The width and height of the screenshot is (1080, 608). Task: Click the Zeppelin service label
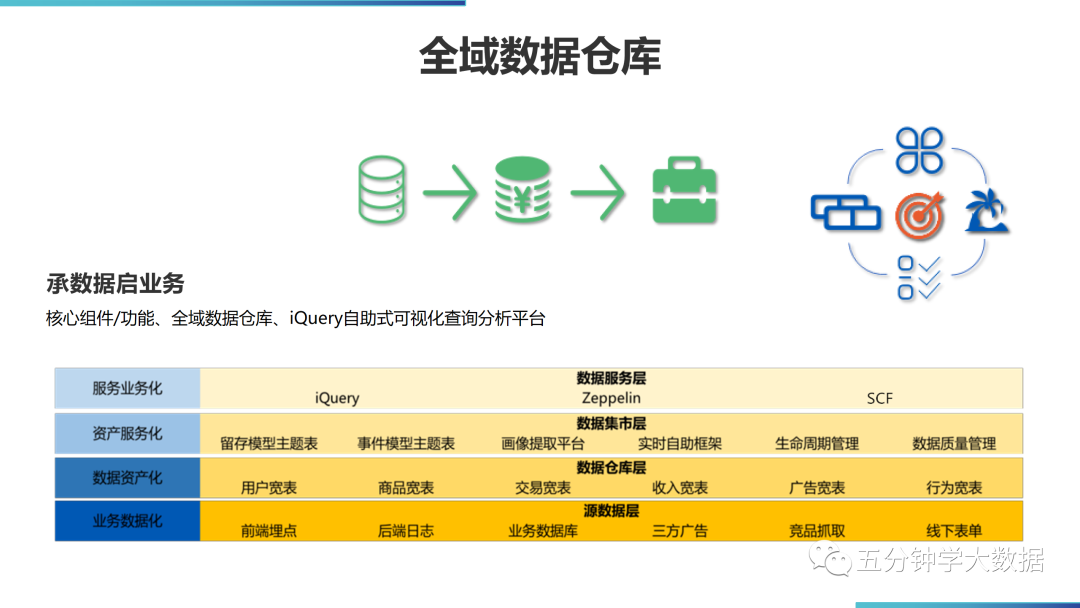pyautogui.click(x=611, y=398)
